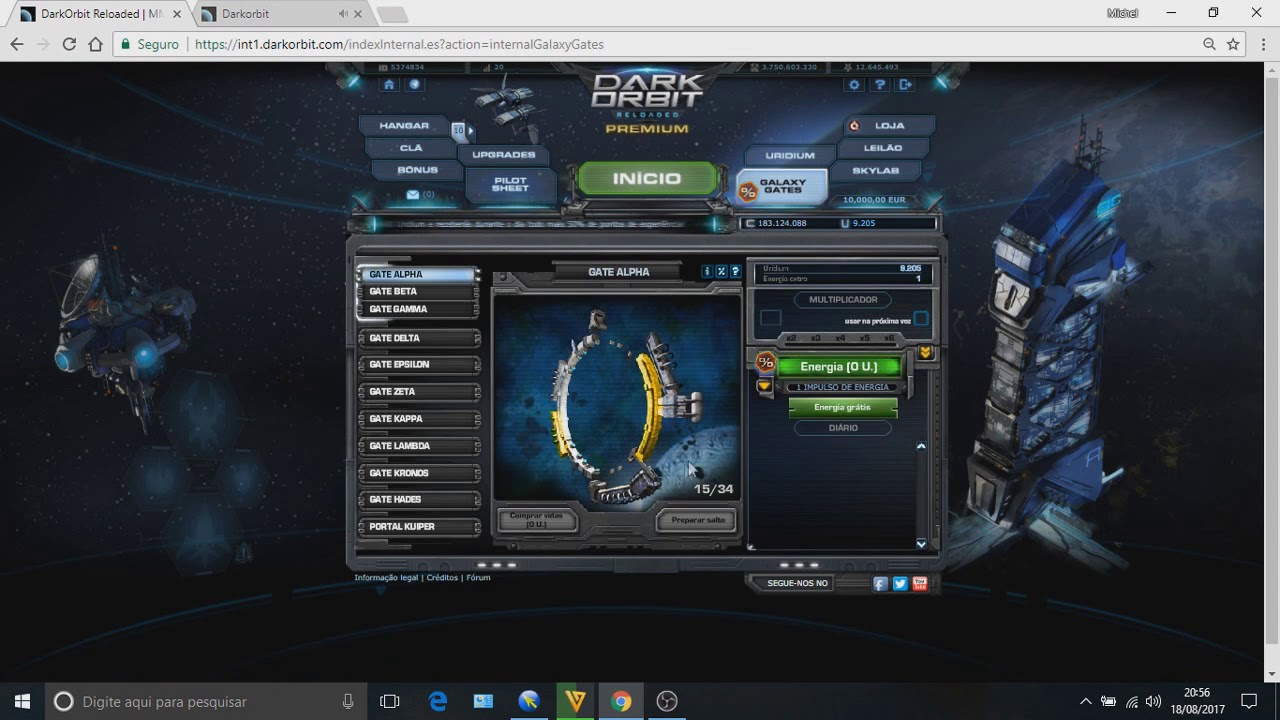Click the Energia grátis button
Image resolution: width=1280 pixels, height=720 pixels.
coord(842,408)
